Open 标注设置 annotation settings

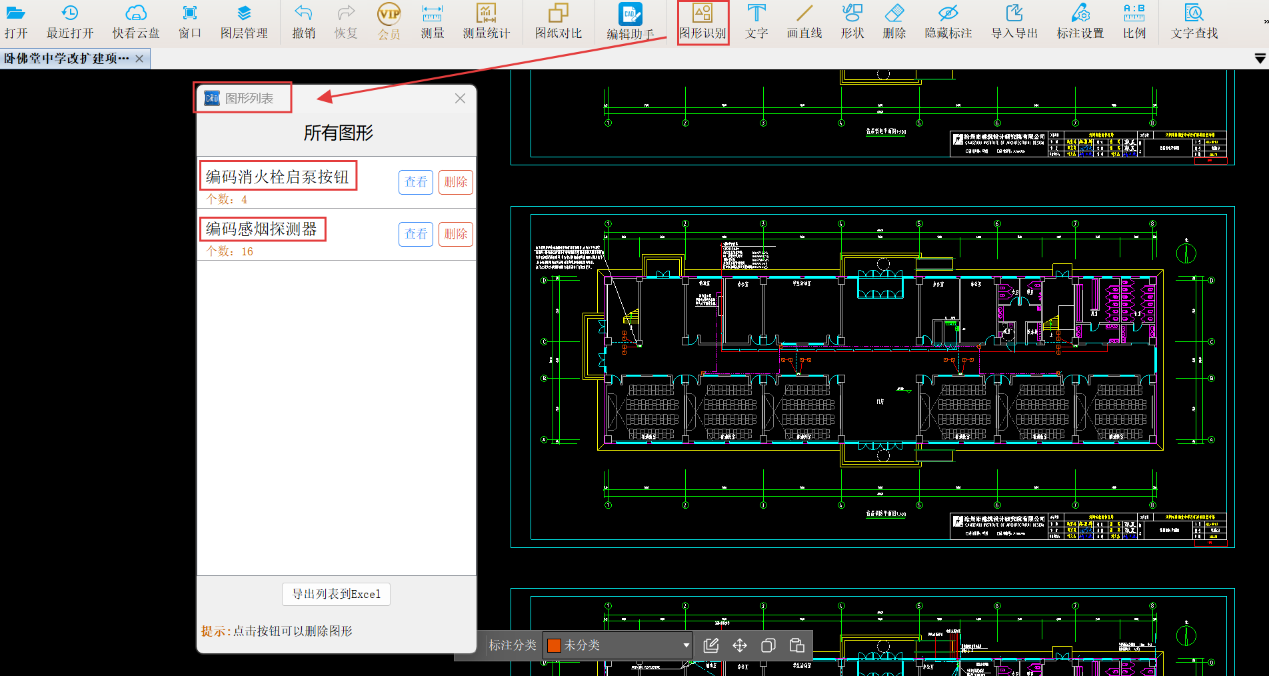pos(1080,21)
